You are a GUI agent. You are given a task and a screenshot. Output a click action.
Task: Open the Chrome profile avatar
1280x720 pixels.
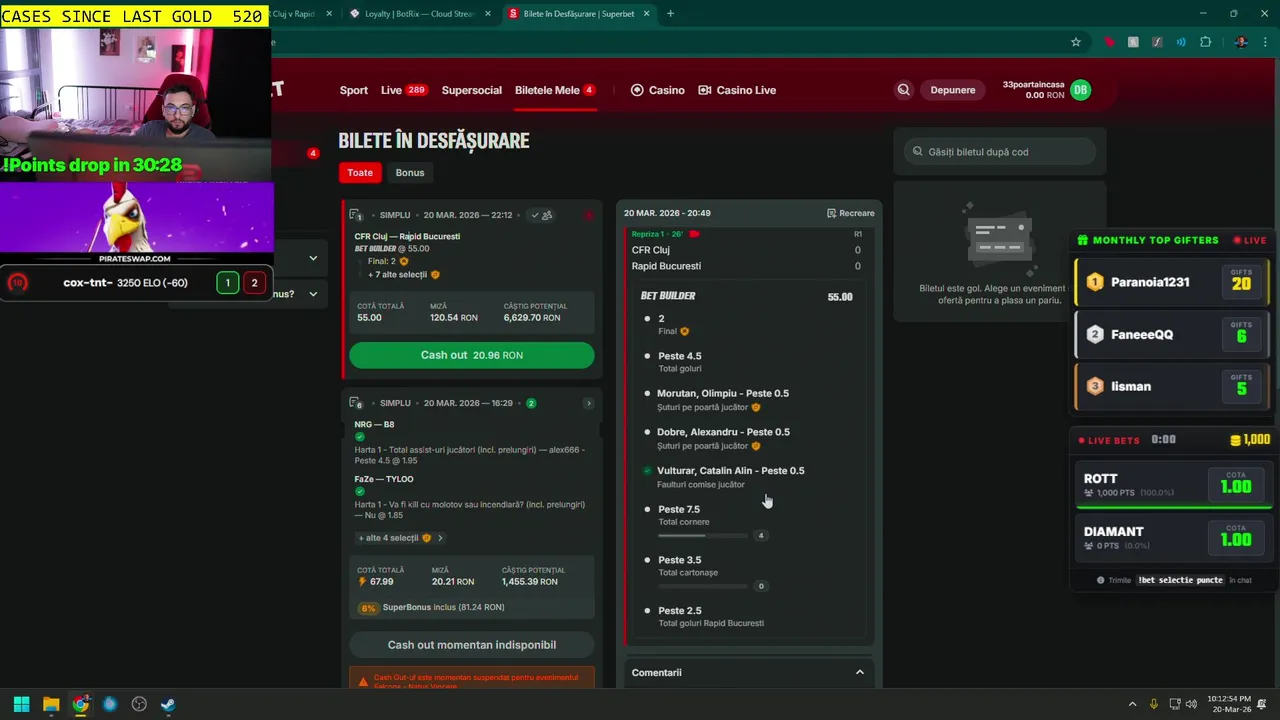[1241, 42]
